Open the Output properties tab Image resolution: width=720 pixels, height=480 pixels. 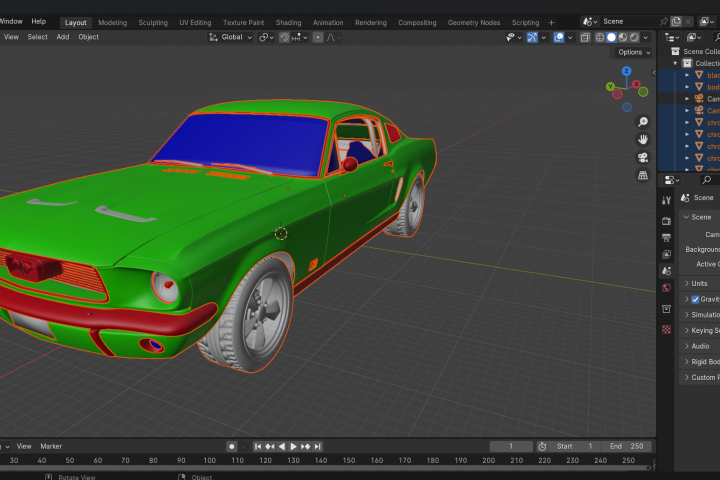(666, 237)
